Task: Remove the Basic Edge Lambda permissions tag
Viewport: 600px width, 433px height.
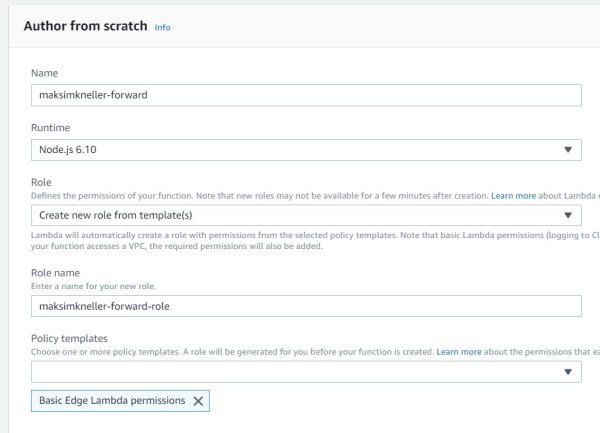Action: (198, 401)
